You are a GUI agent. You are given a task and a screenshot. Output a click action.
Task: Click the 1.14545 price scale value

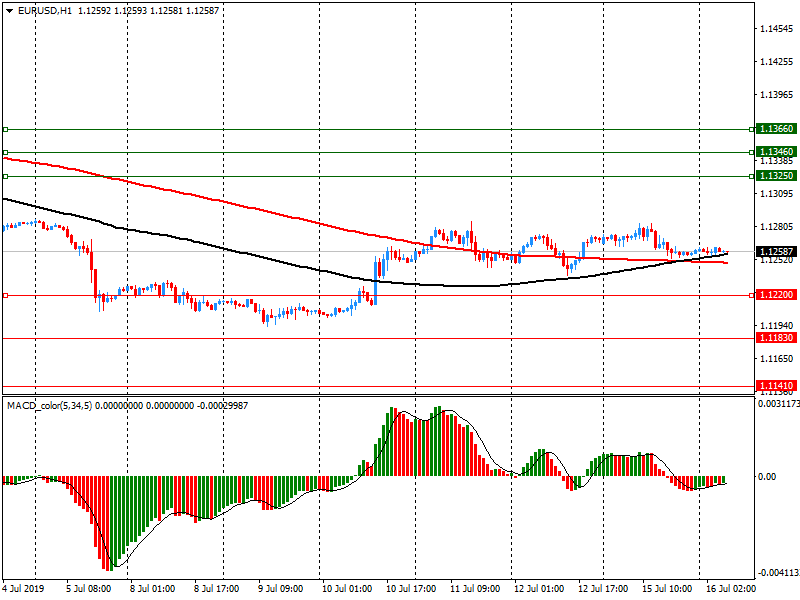[777, 29]
